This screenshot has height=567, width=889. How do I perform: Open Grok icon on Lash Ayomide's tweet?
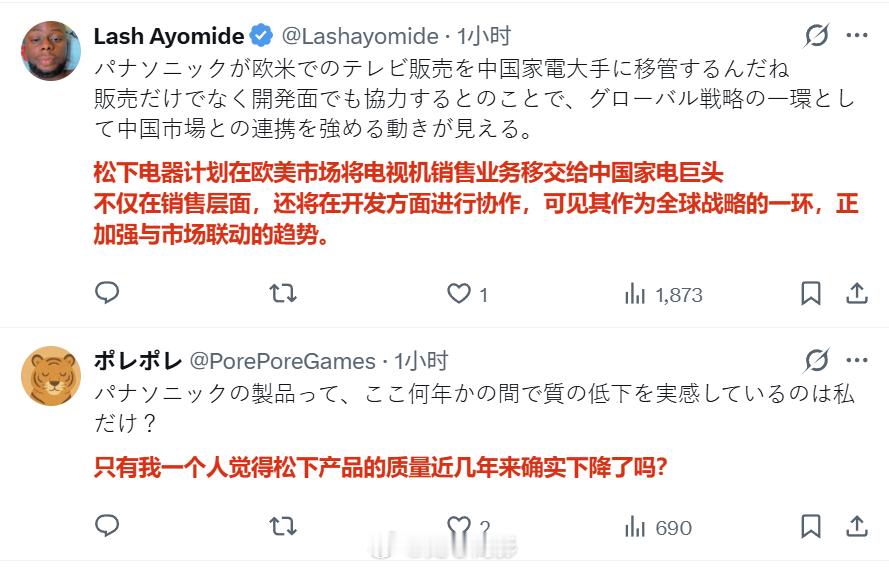tap(817, 36)
